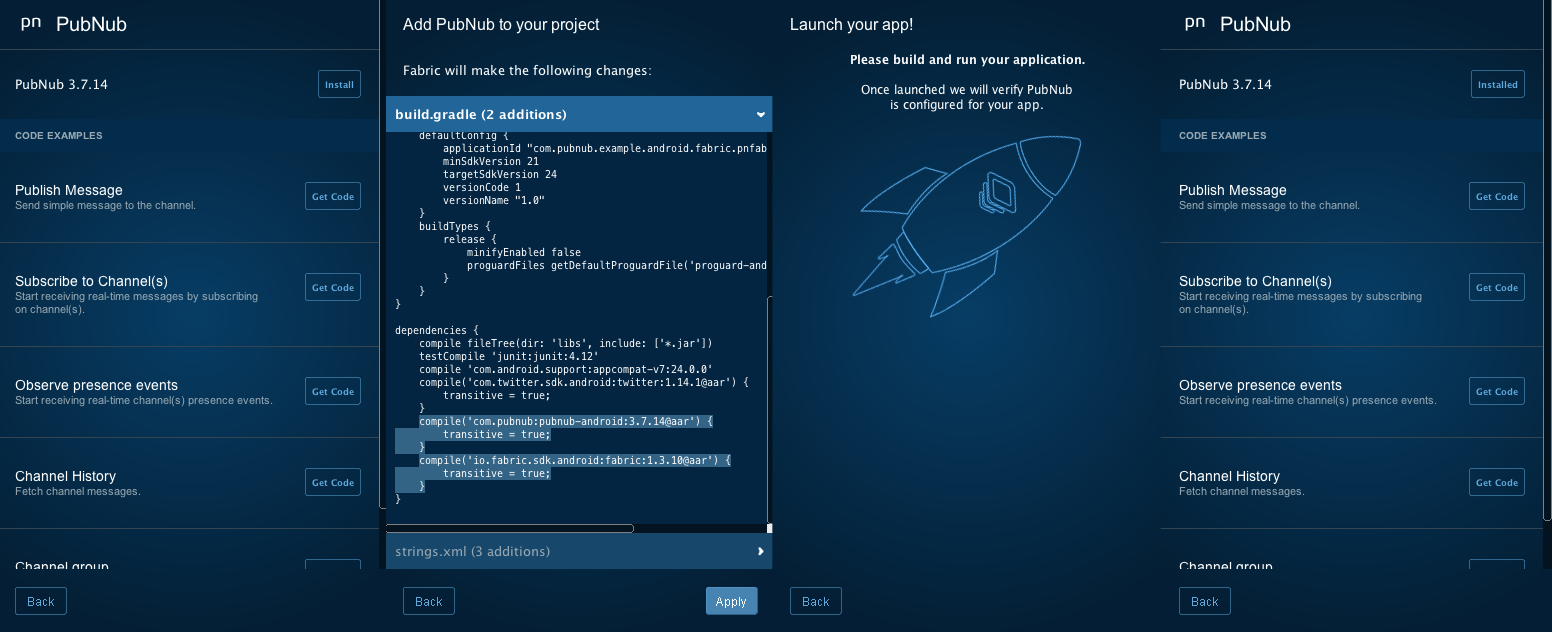Go Back from the Add PubNub panel

tap(428, 601)
